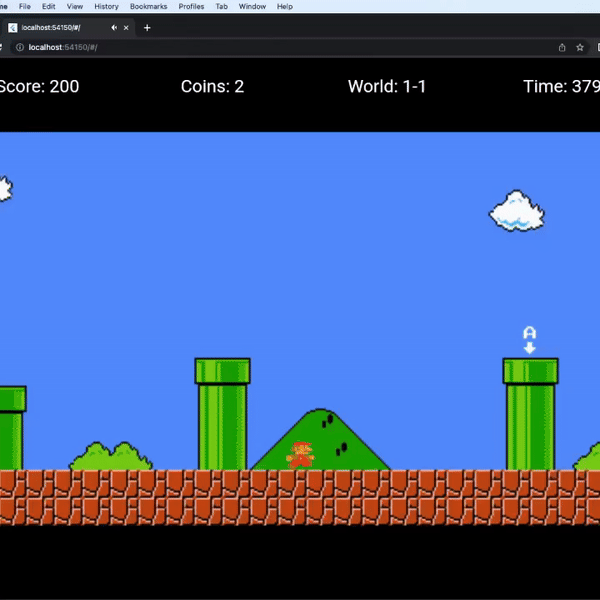This screenshot has width=600, height=600.
Task: Click the Mario character sprite
Action: tap(300, 455)
